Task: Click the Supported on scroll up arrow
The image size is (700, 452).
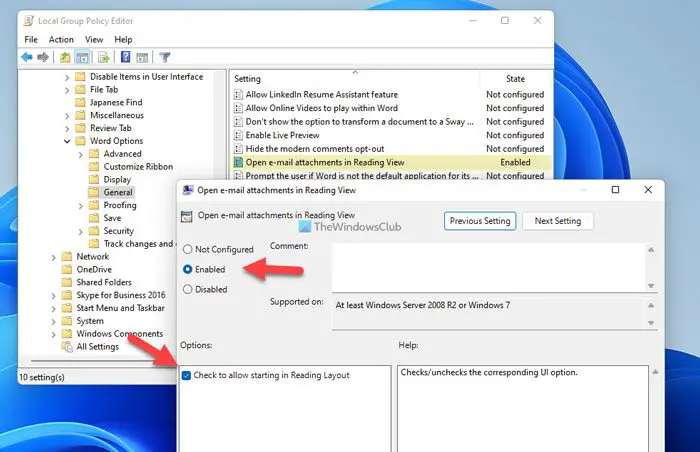Action: [x=651, y=306]
